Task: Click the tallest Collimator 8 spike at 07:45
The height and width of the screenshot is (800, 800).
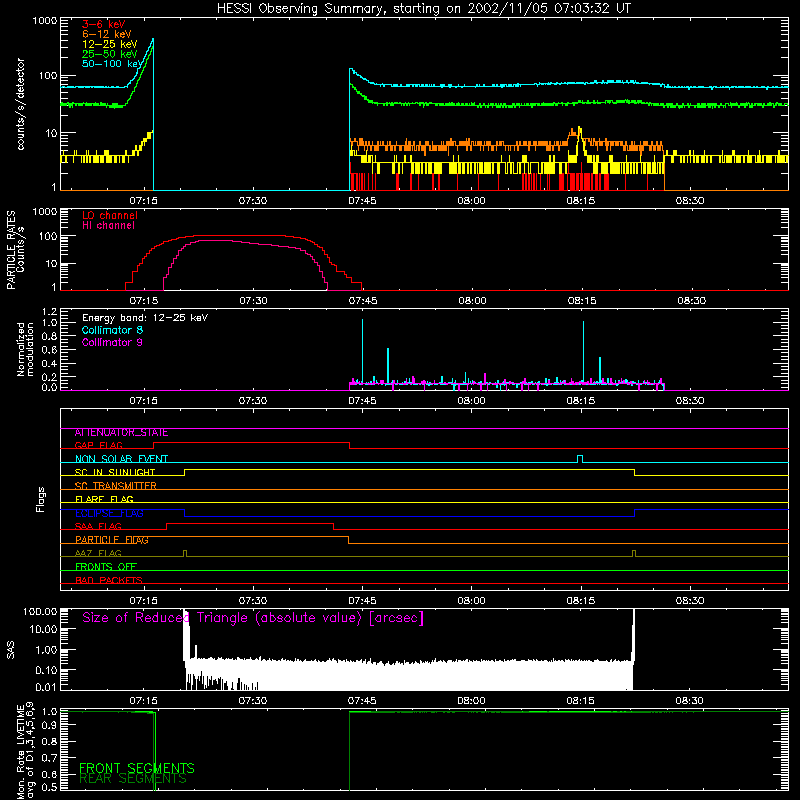Action: [362, 351]
